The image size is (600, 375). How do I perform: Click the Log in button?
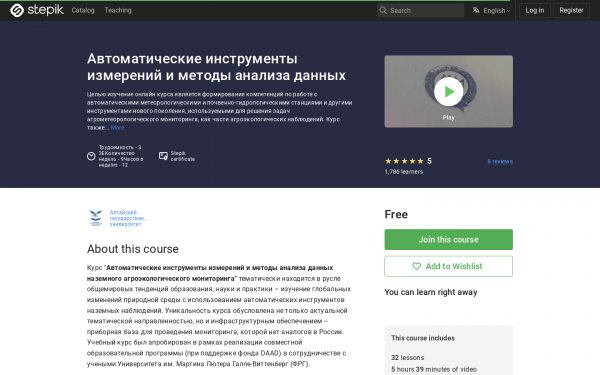click(535, 10)
